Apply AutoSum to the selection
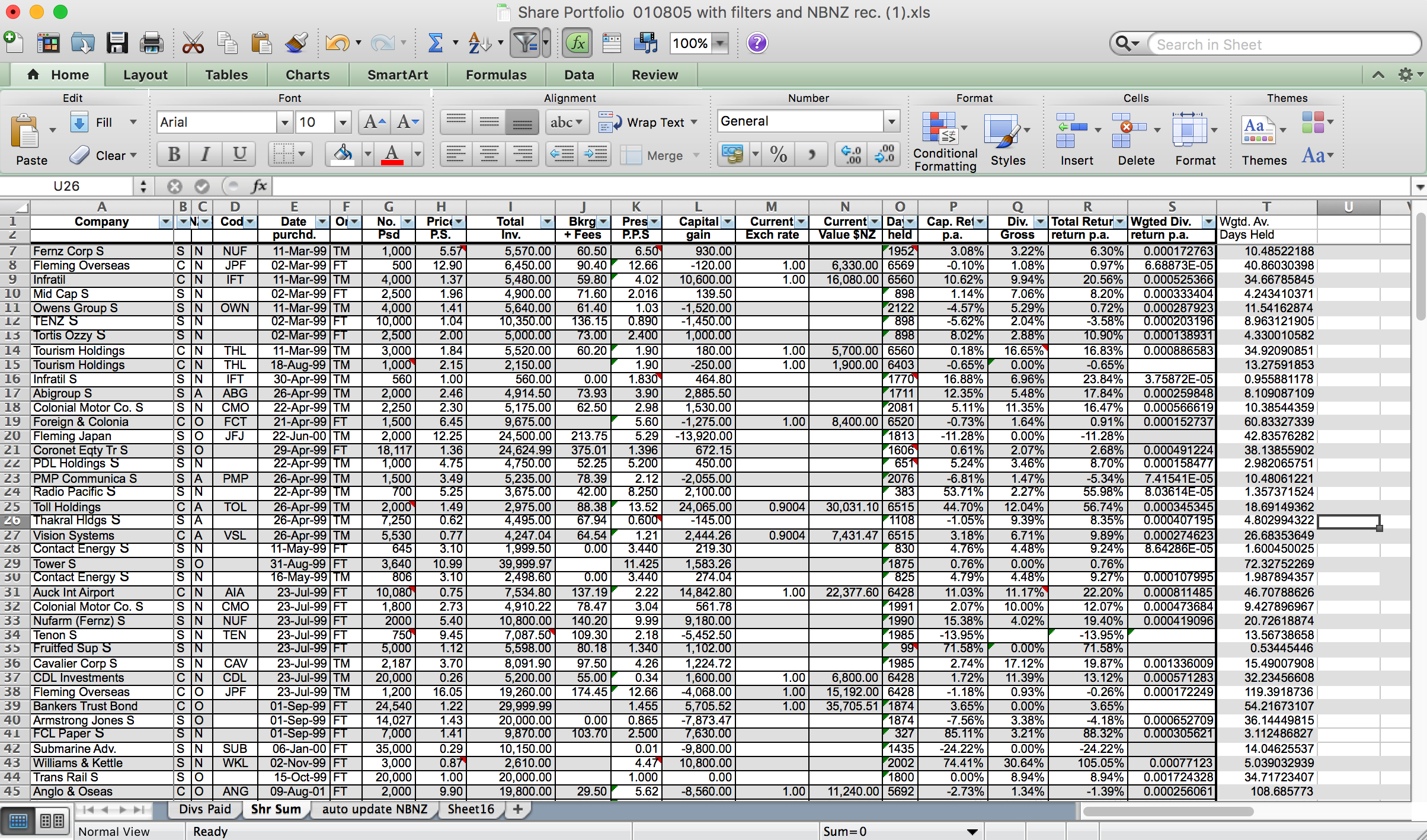This screenshot has height=840, width=1427. pyautogui.click(x=436, y=43)
